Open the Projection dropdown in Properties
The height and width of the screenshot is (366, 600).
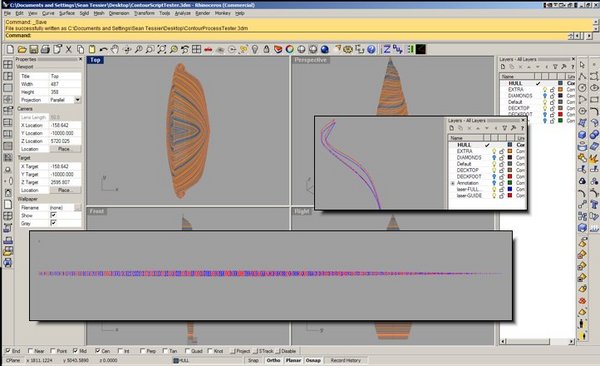tap(77, 100)
